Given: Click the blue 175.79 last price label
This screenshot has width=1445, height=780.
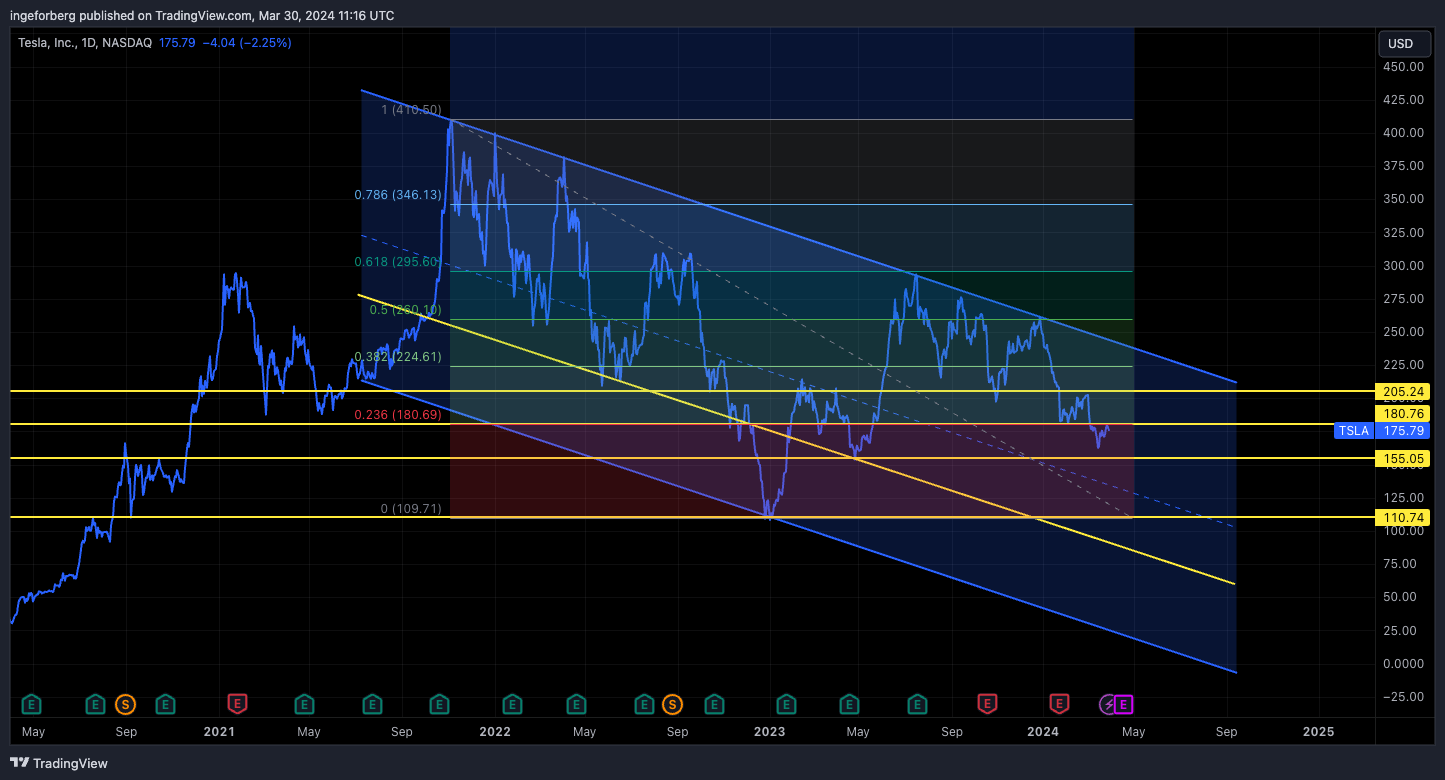Looking at the screenshot, I should tap(1403, 431).
